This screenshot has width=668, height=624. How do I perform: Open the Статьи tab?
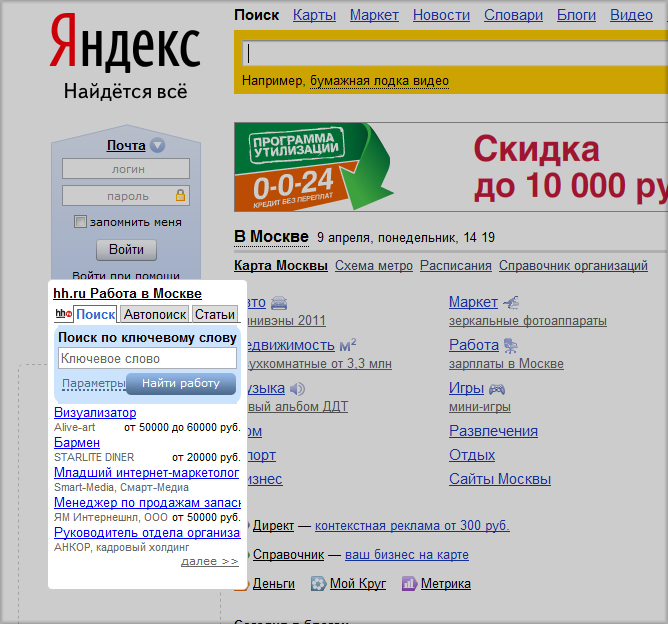(x=215, y=314)
